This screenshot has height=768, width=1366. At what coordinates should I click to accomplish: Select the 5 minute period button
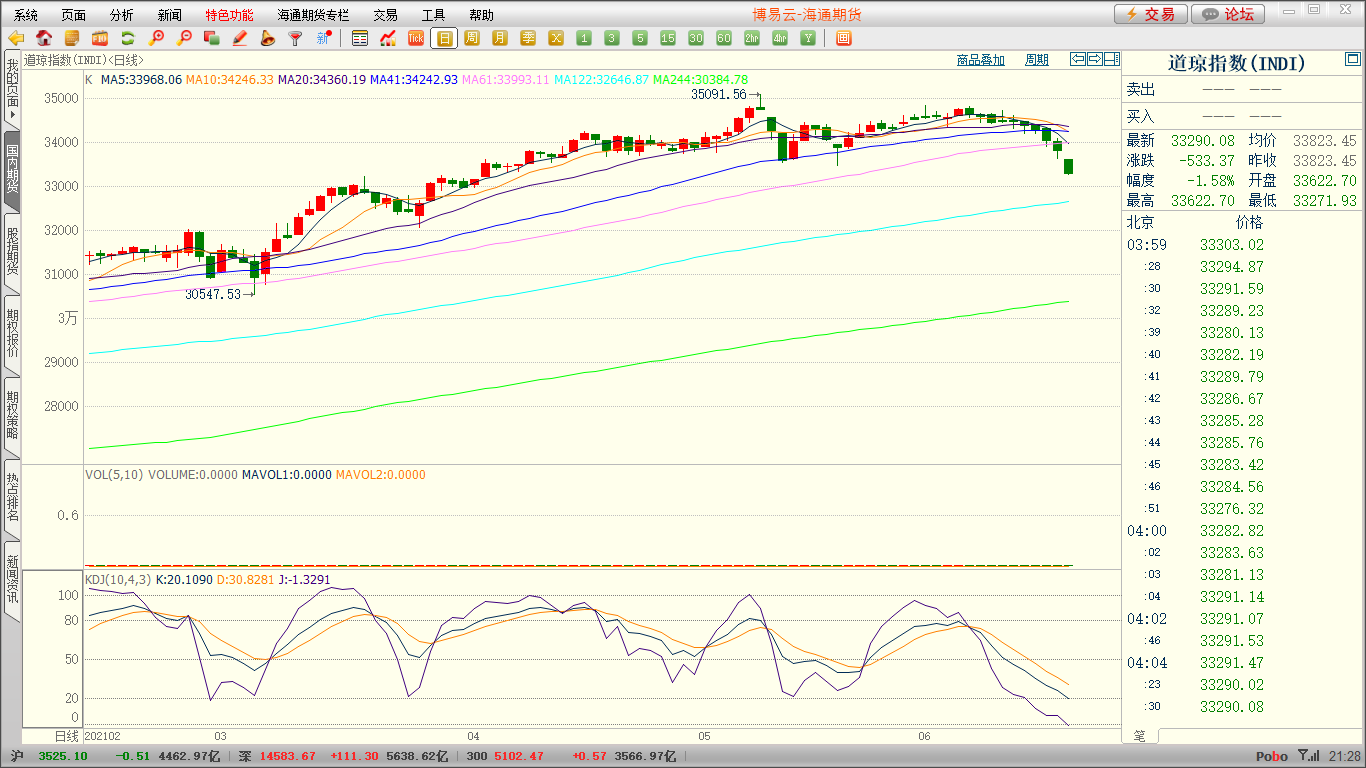640,38
